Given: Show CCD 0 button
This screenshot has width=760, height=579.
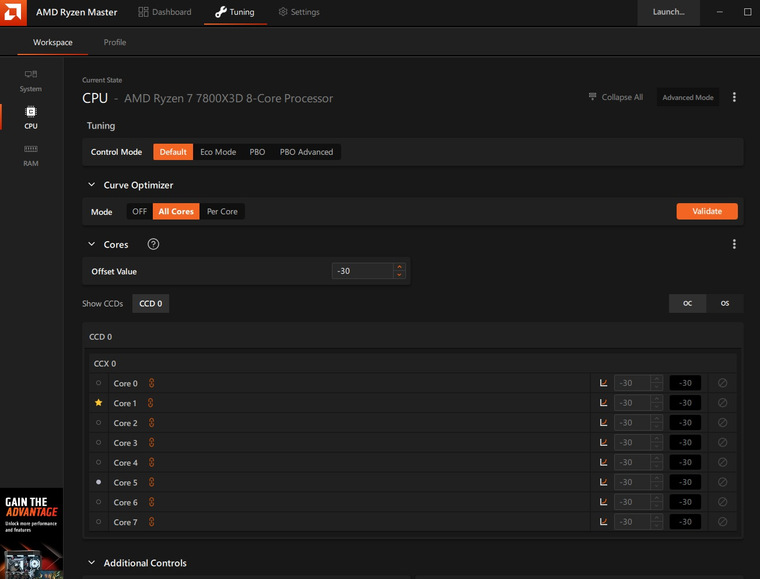Looking at the screenshot, I should tap(151, 303).
